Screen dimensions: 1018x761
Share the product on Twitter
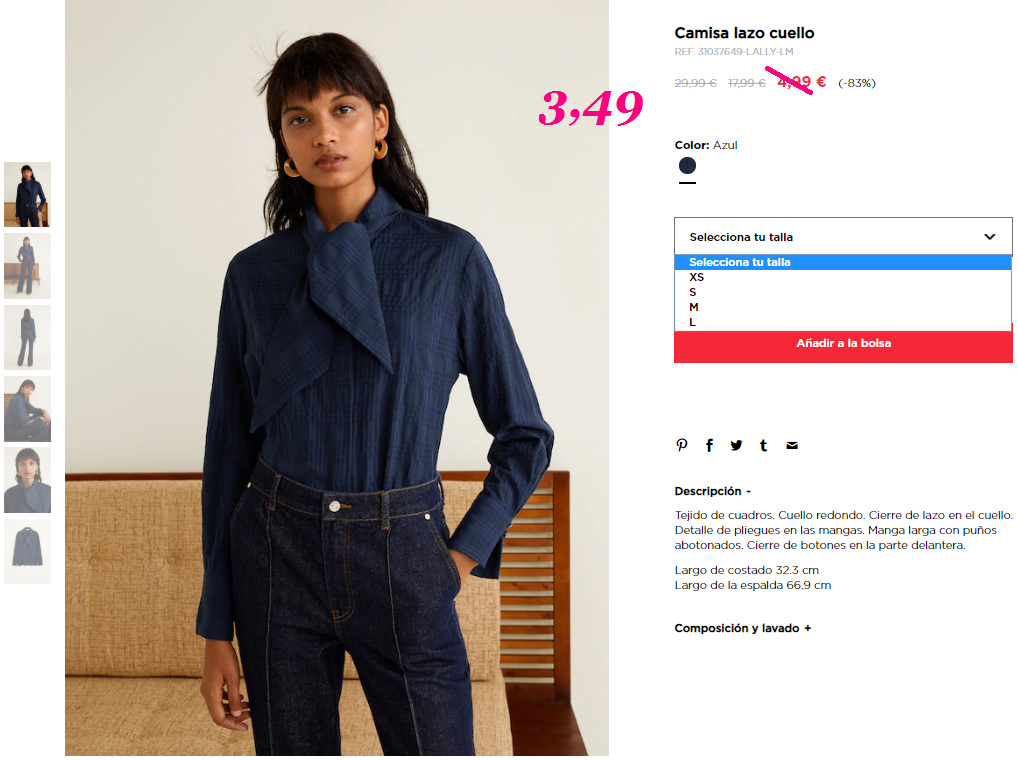(736, 445)
